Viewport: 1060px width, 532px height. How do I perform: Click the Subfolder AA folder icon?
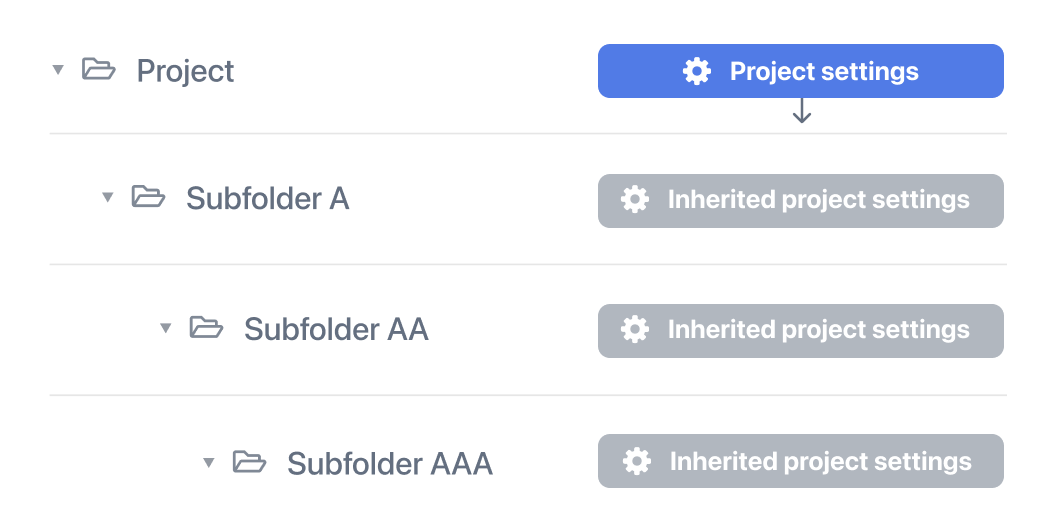[206, 327]
